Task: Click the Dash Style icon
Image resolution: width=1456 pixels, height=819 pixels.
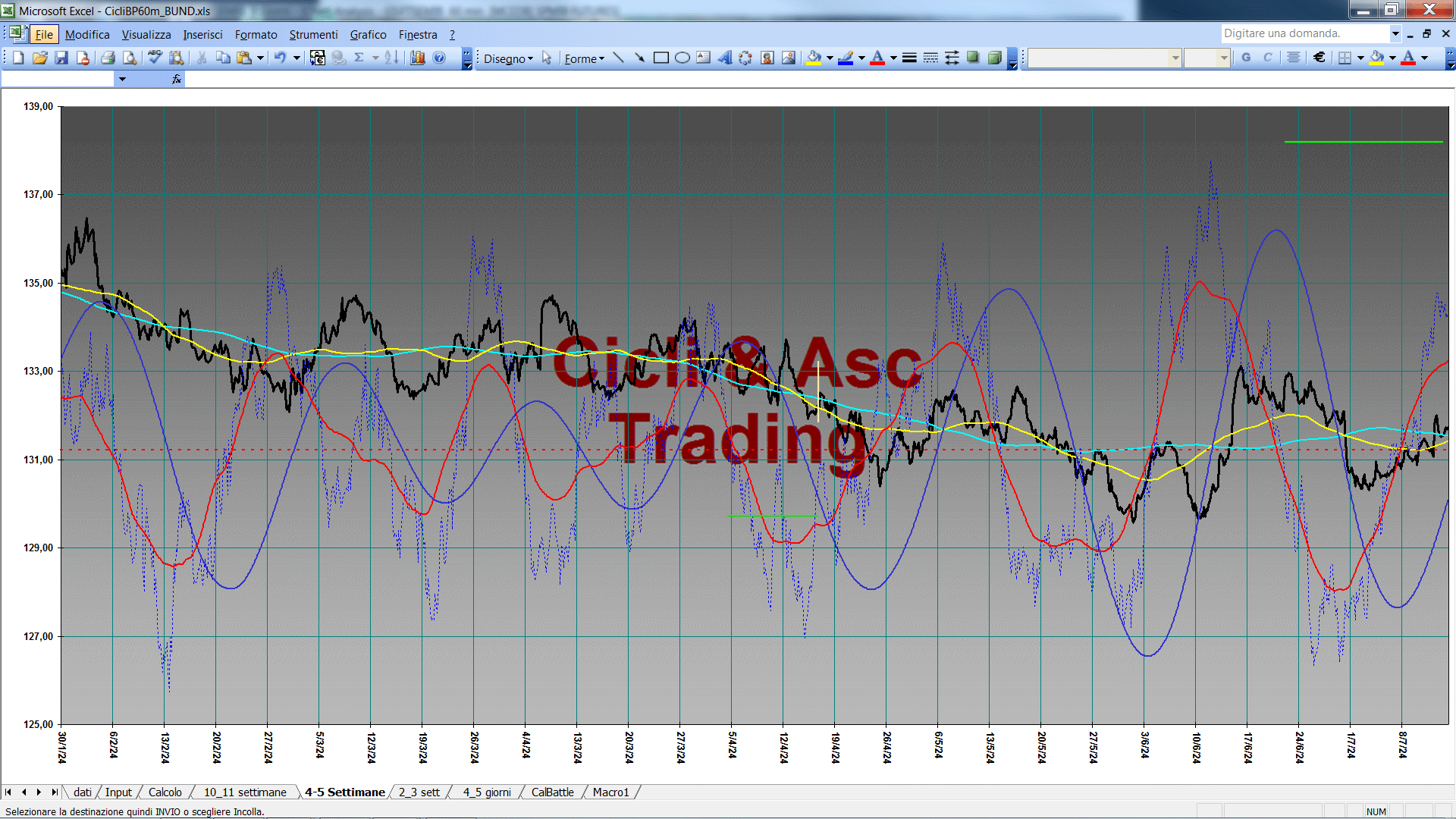Action: click(930, 58)
